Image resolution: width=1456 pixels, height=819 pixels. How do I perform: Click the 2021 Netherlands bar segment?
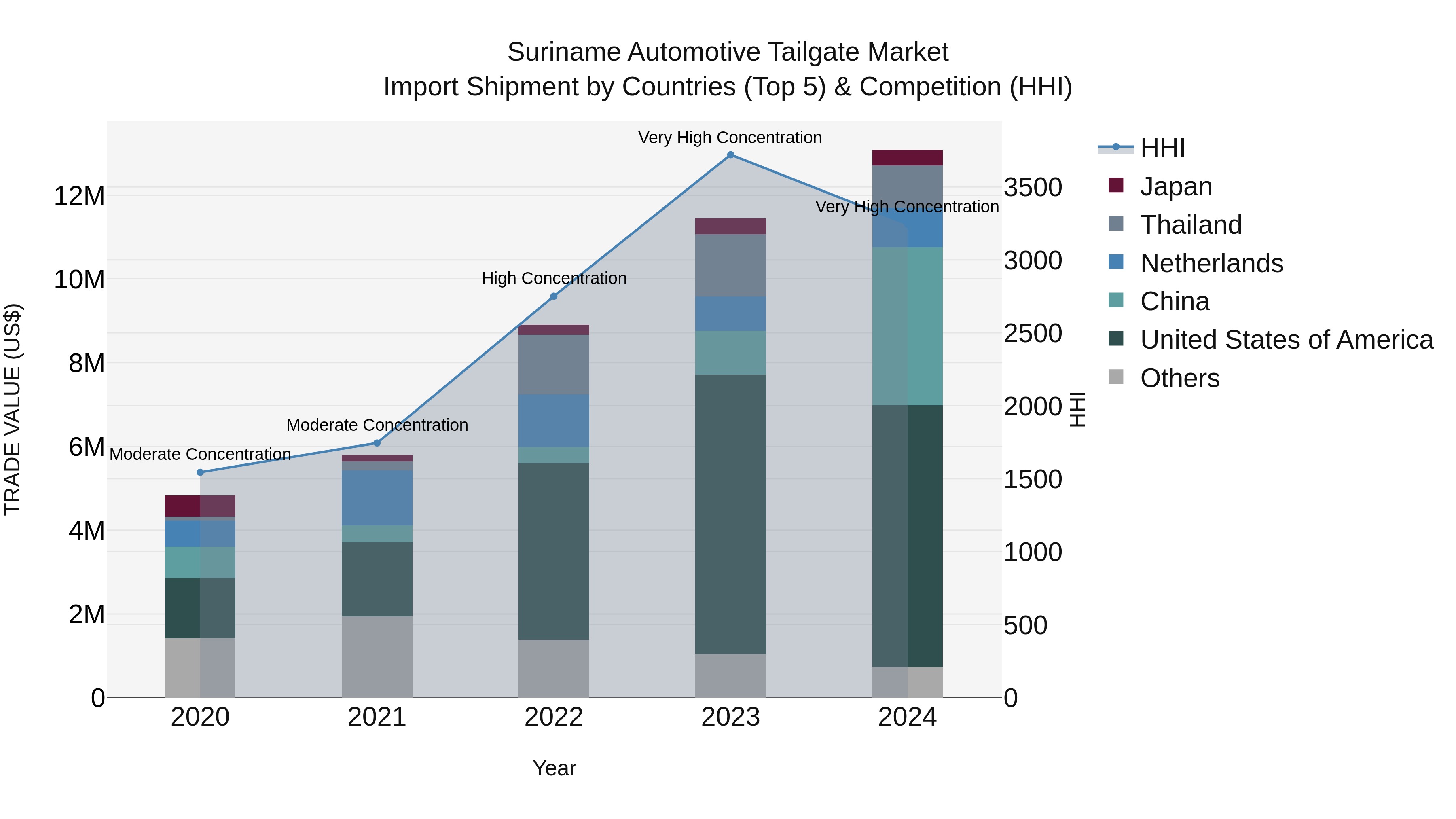(x=377, y=498)
